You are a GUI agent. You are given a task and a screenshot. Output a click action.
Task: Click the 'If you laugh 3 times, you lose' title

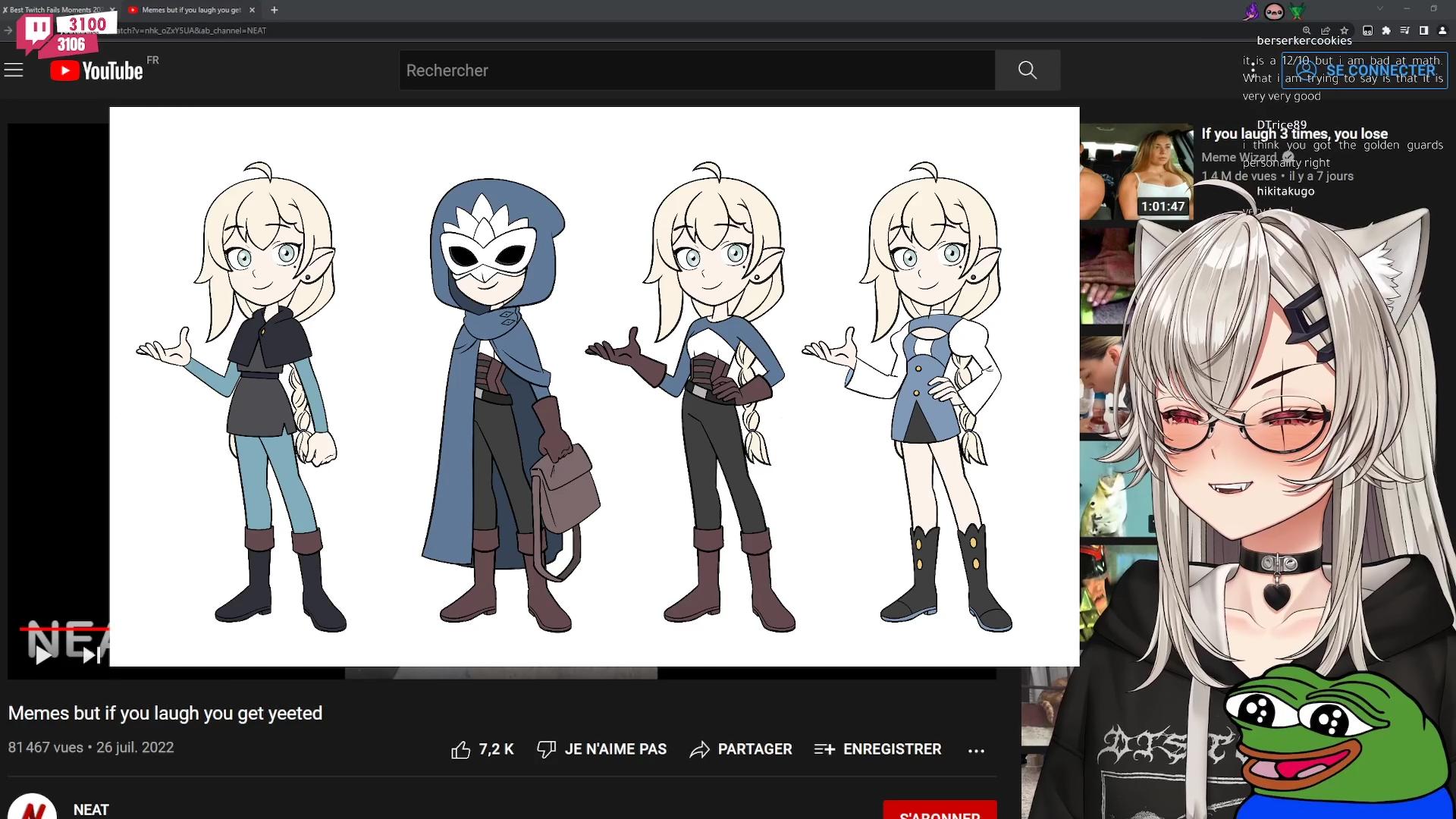pos(1294,133)
